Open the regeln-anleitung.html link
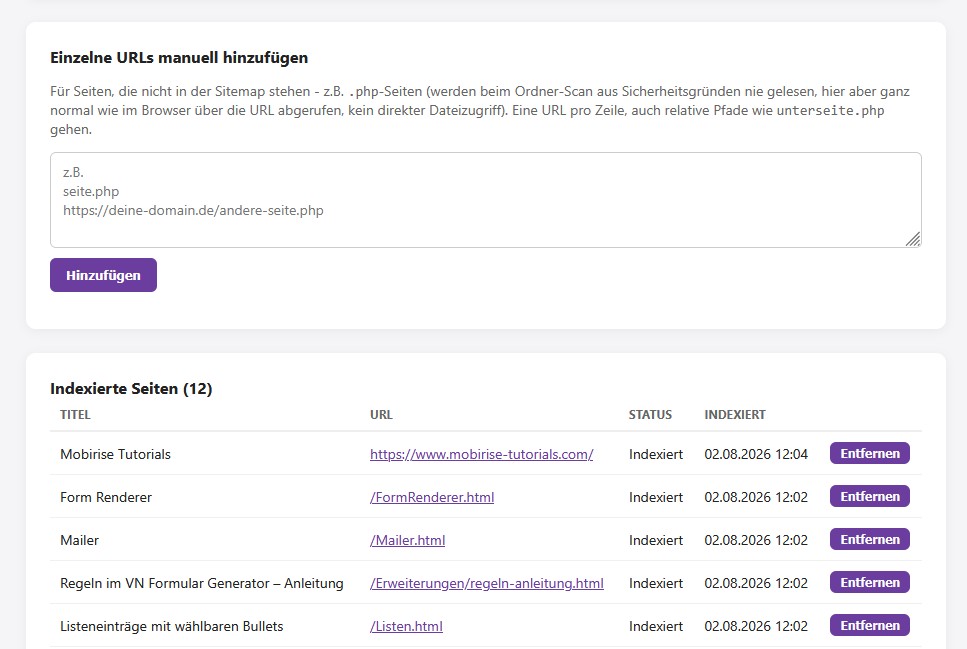Image resolution: width=967 pixels, height=649 pixels. [x=487, y=584]
